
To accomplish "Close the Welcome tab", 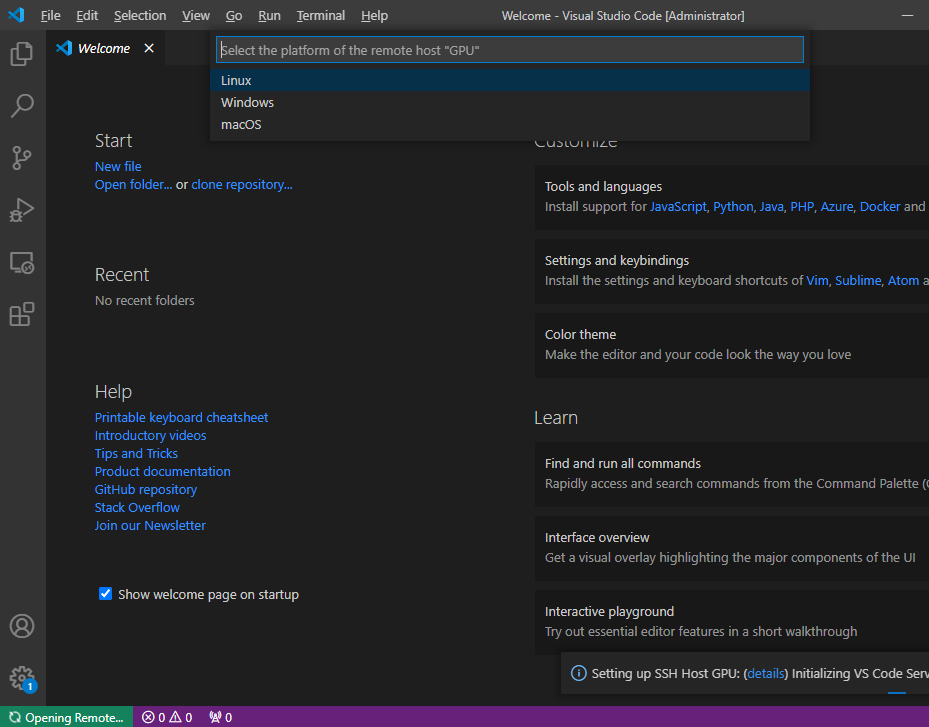I will (149, 48).
